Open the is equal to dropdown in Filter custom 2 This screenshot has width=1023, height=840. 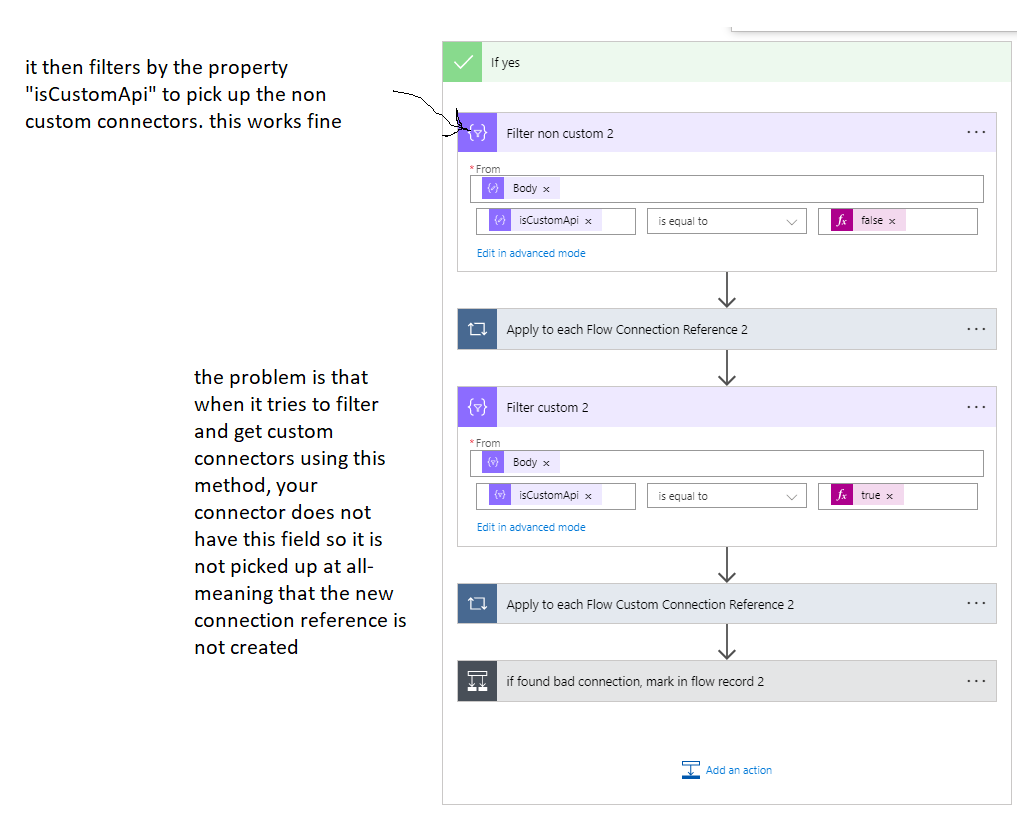coord(727,495)
